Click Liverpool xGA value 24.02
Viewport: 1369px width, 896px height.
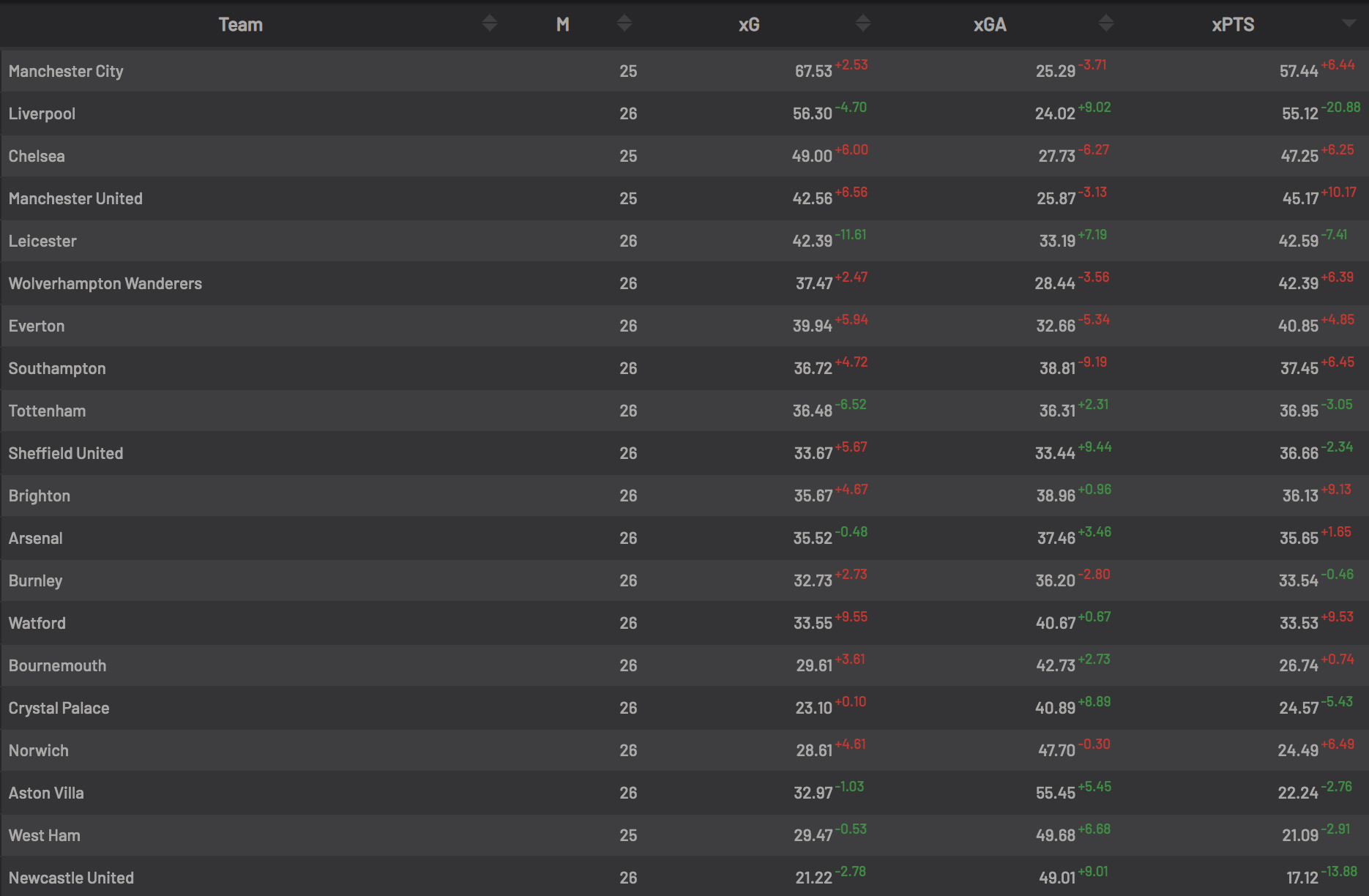pos(1055,113)
